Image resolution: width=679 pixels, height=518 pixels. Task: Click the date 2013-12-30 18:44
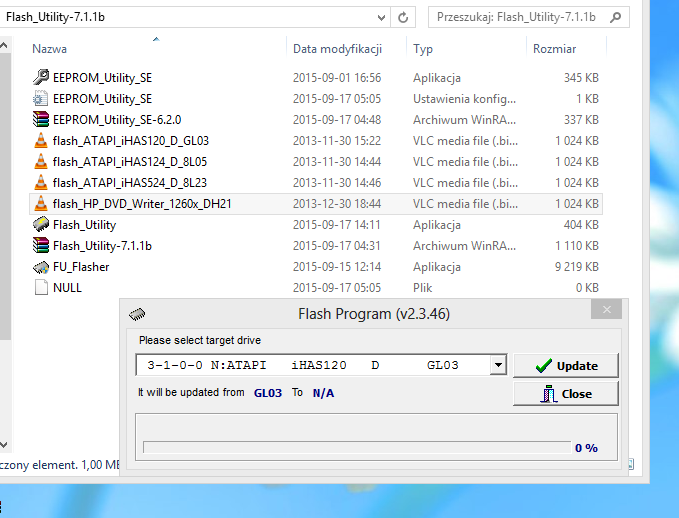pos(337,204)
